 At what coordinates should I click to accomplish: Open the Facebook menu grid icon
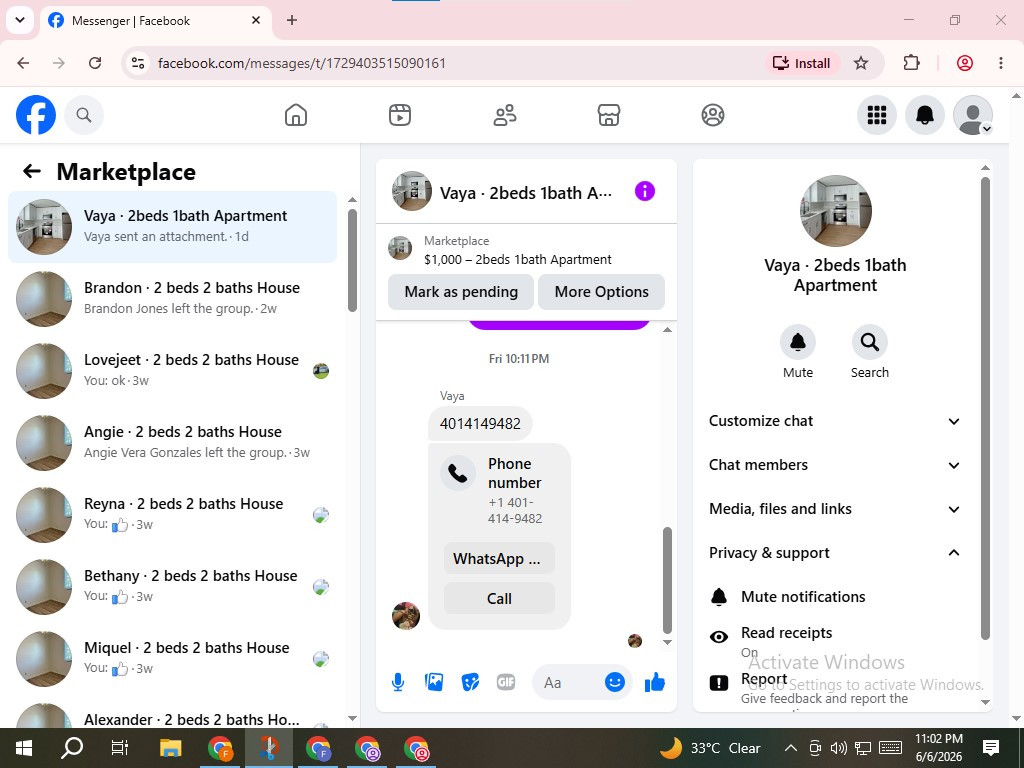(x=876, y=115)
